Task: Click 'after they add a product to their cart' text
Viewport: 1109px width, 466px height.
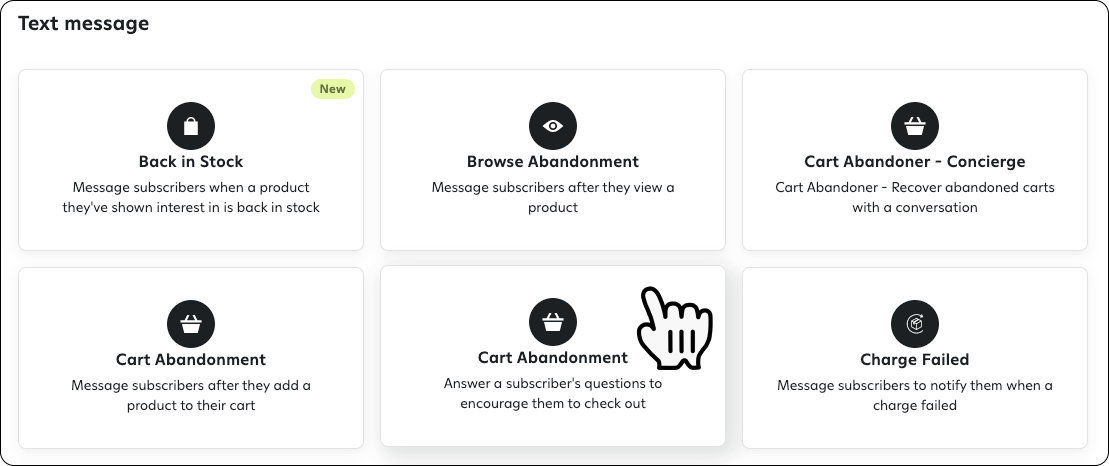Action: [x=191, y=395]
